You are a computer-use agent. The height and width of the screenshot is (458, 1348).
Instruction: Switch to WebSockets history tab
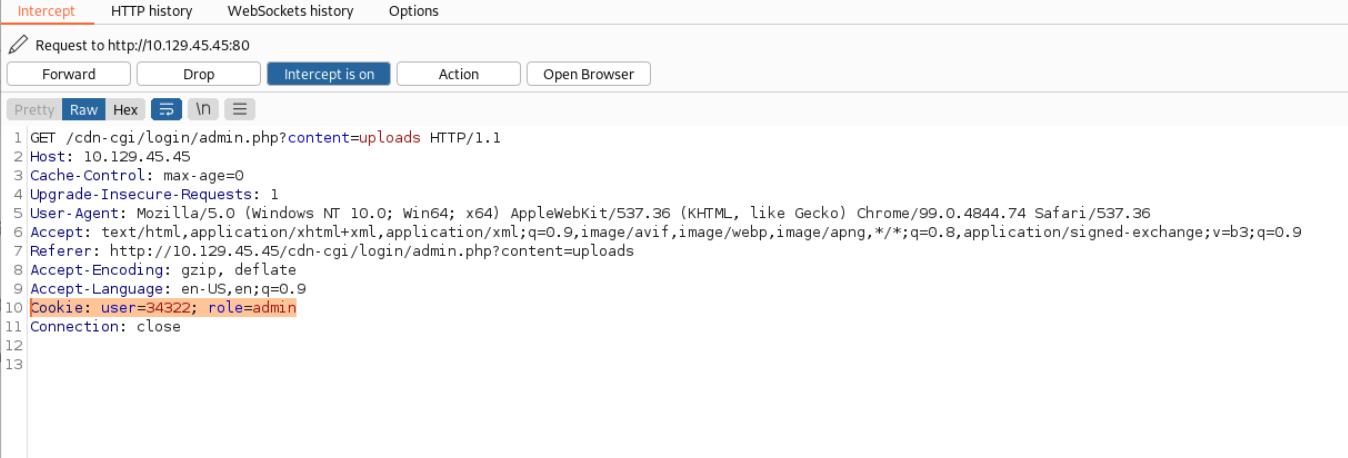coord(290,11)
